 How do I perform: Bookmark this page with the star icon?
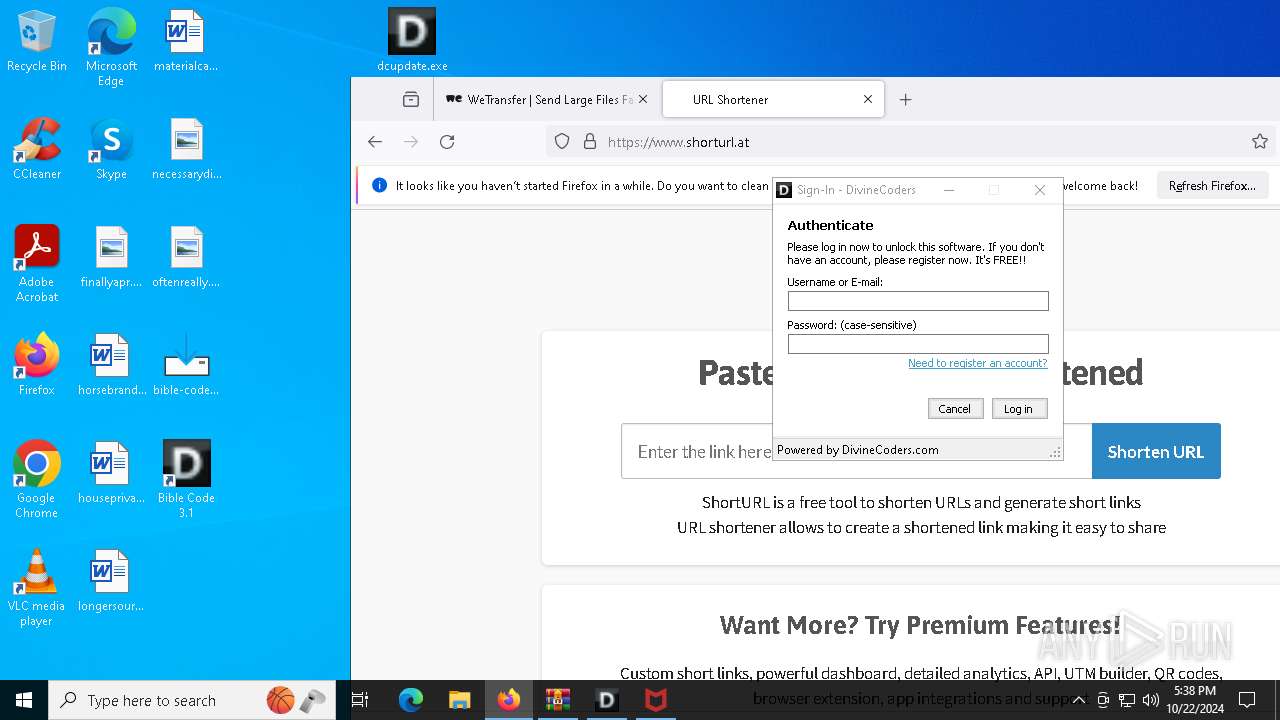point(1260,142)
